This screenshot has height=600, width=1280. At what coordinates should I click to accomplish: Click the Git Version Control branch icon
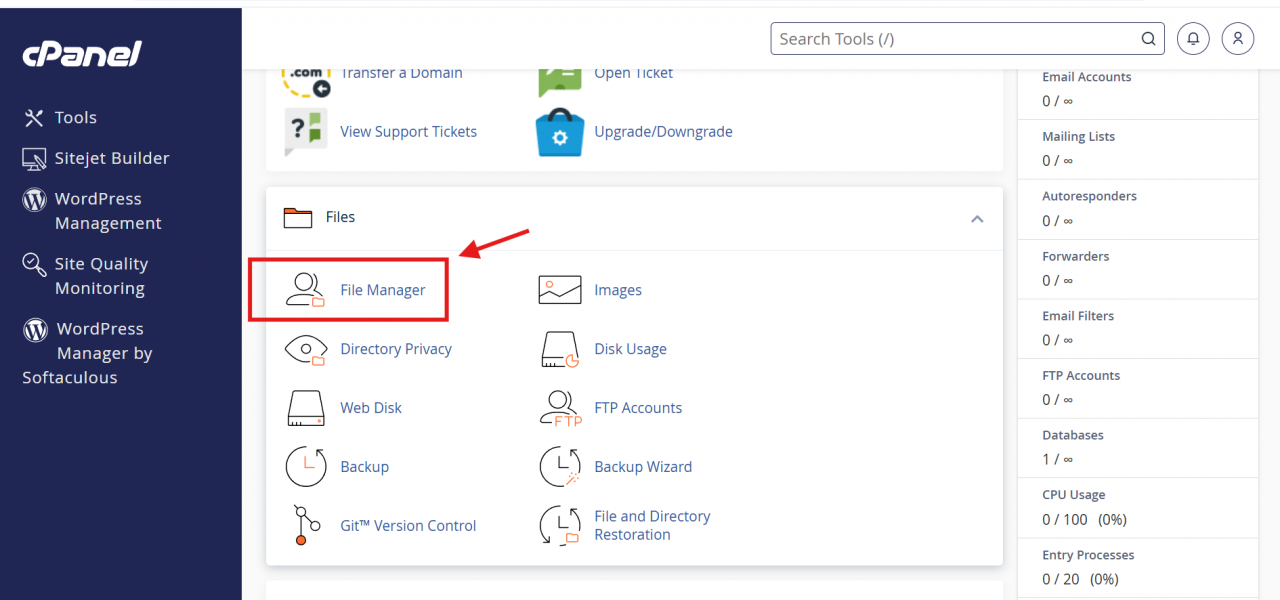[306, 526]
